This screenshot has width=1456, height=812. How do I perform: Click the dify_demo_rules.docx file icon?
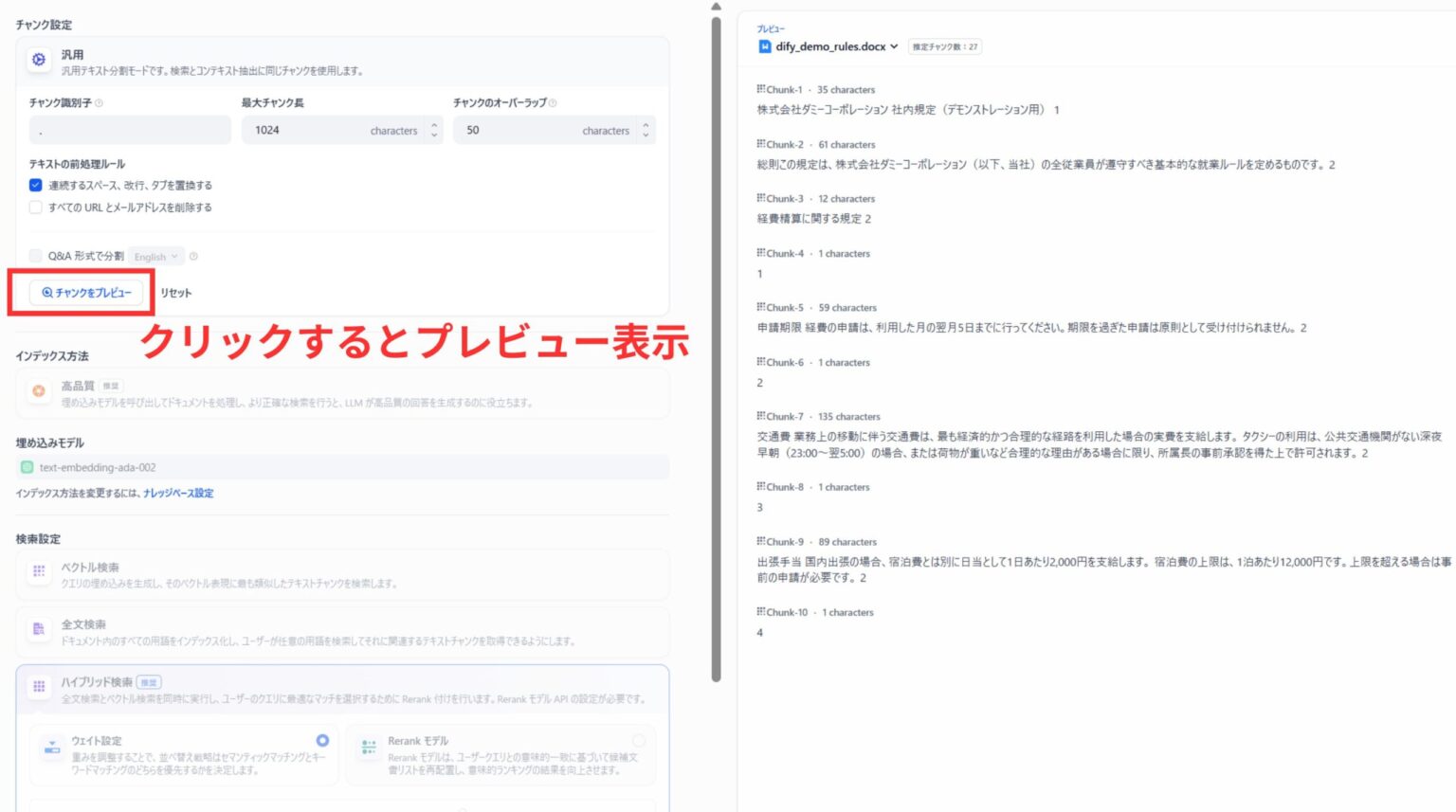click(x=764, y=46)
